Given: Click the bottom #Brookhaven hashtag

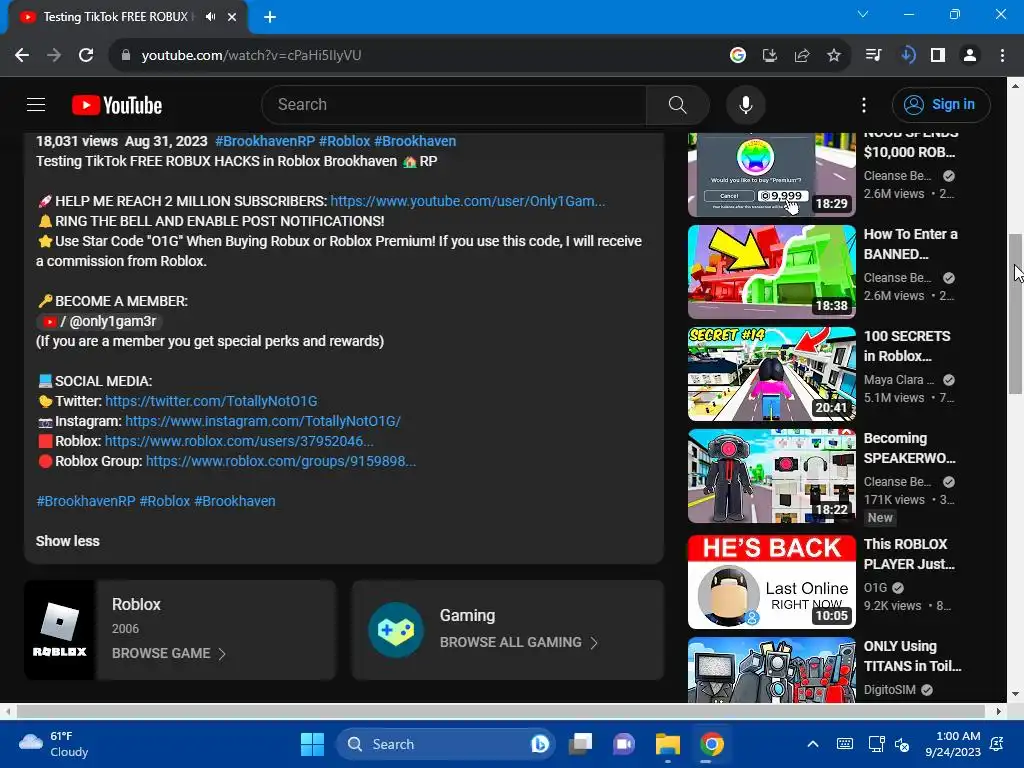Looking at the screenshot, I should tap(234, 501).
